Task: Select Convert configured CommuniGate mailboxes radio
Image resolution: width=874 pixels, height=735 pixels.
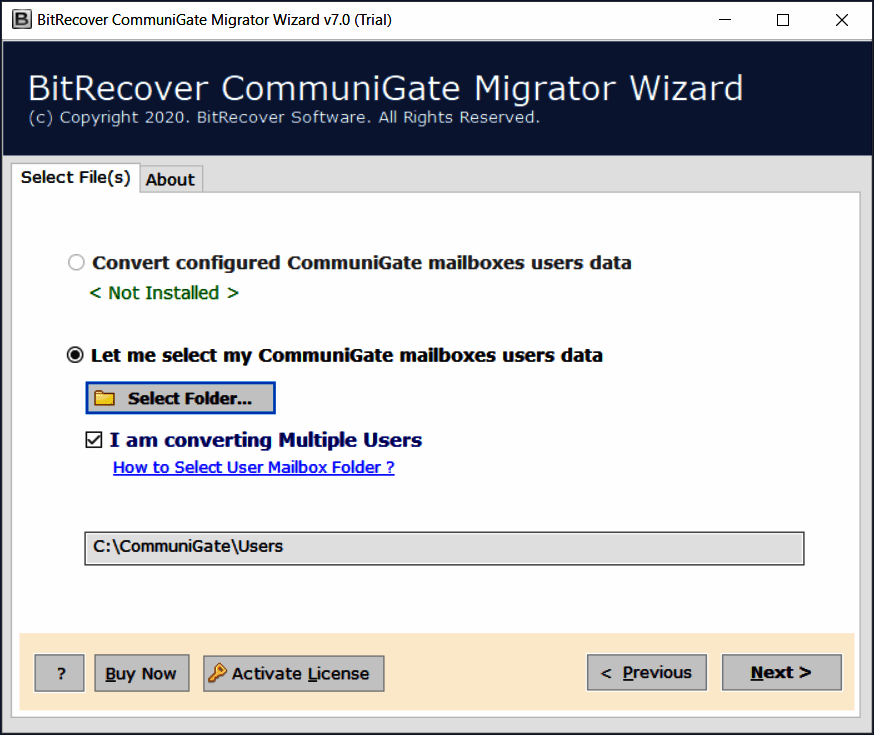Action: click(x=76, y=263)
